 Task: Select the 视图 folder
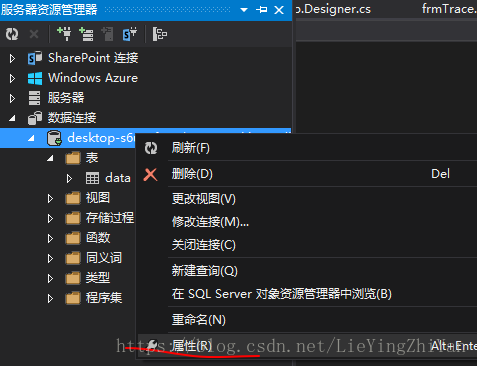[x=98, y=198]
